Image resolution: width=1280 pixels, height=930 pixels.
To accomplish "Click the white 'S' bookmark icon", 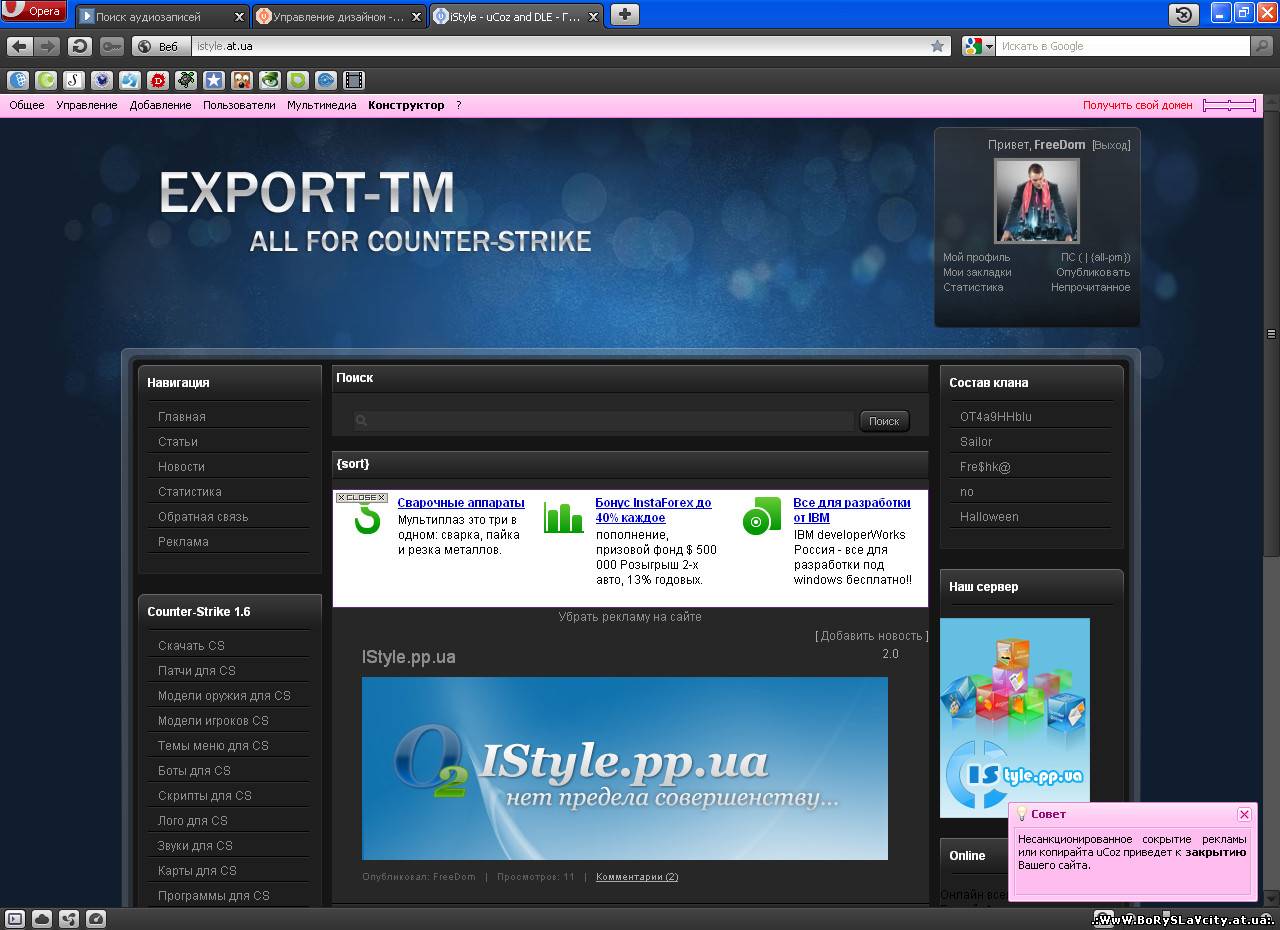I will coord(74,81).
